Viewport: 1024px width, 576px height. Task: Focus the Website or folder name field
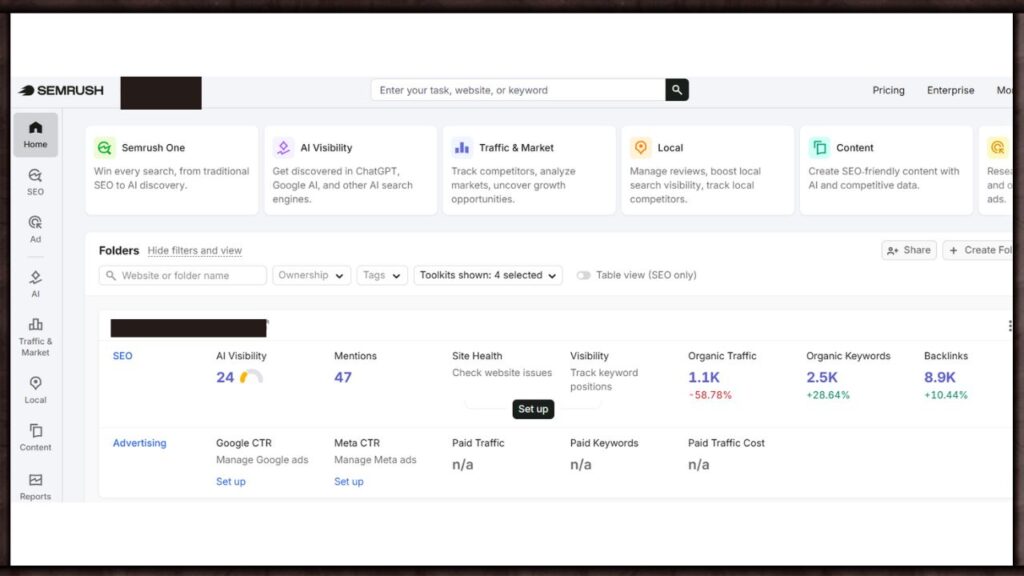pos(183,276)
